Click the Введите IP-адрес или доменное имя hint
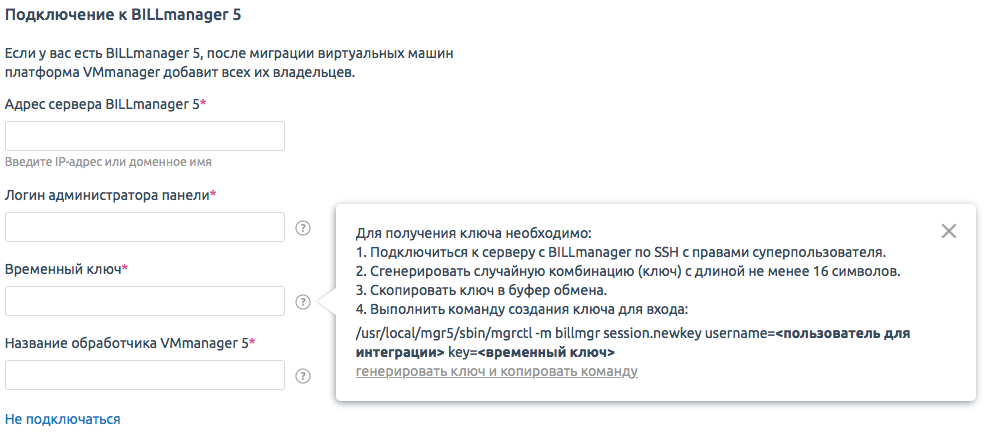The image size is (996, 432). tap(108, 162)
